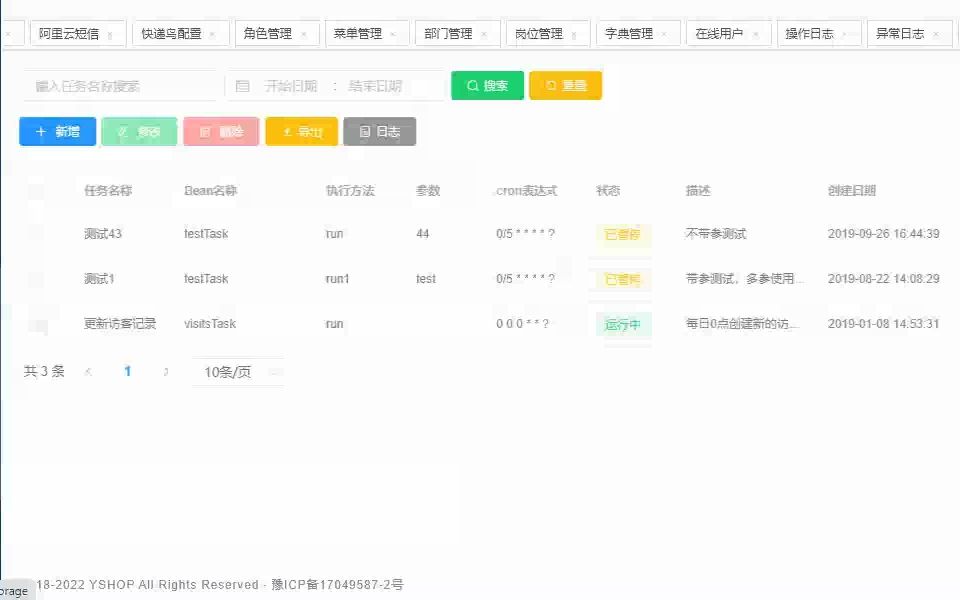Check the checkbox for 更新访客记录 row
Viewport: 960px width, 600px height.
(x=38, y=323)
